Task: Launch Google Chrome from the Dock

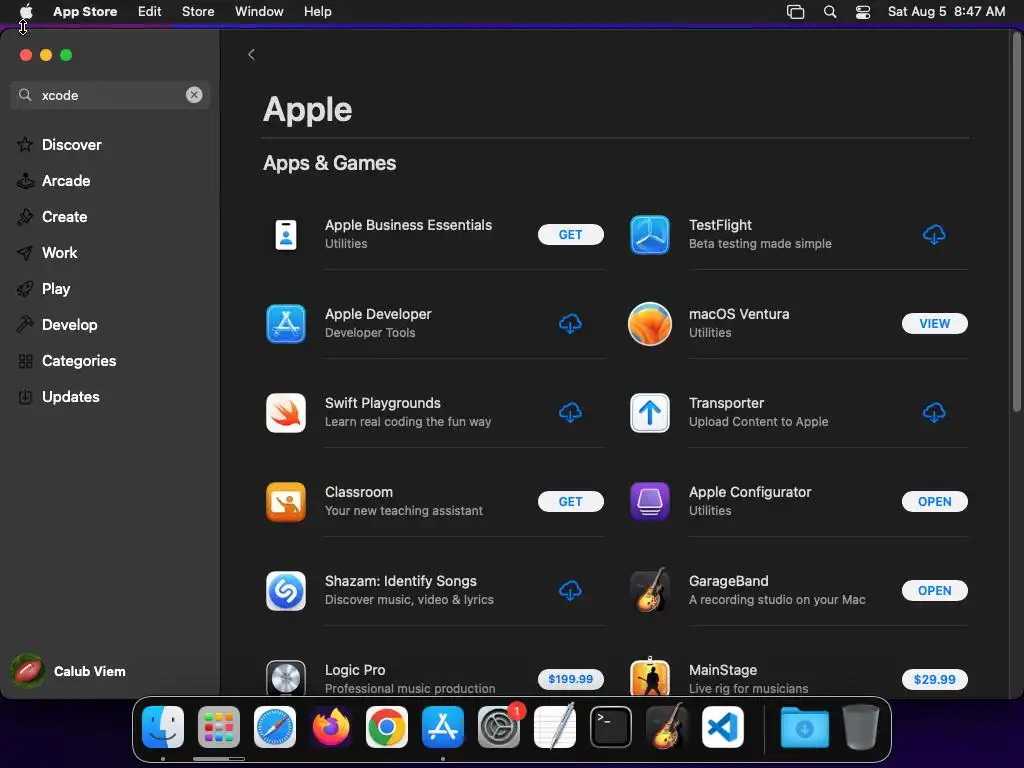Action: pos(387,727)
